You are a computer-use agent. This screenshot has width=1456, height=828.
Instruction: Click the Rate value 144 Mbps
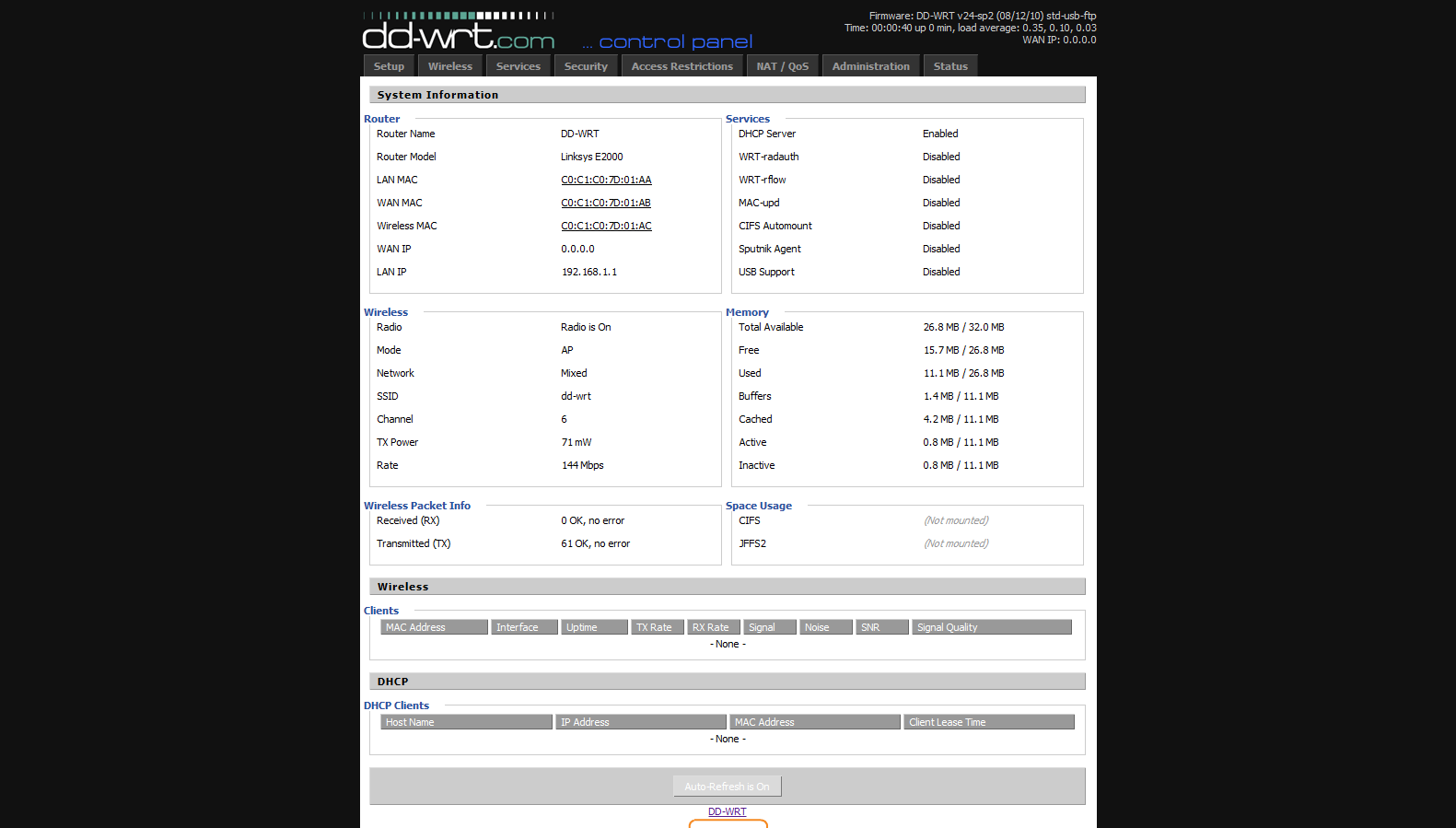pyautogui.click(x=583, y=466)
